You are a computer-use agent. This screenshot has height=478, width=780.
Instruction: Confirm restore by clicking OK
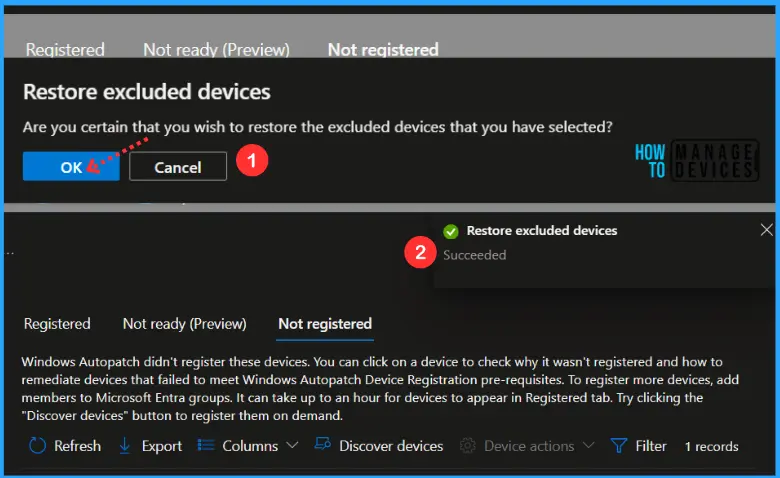[71, 167]
